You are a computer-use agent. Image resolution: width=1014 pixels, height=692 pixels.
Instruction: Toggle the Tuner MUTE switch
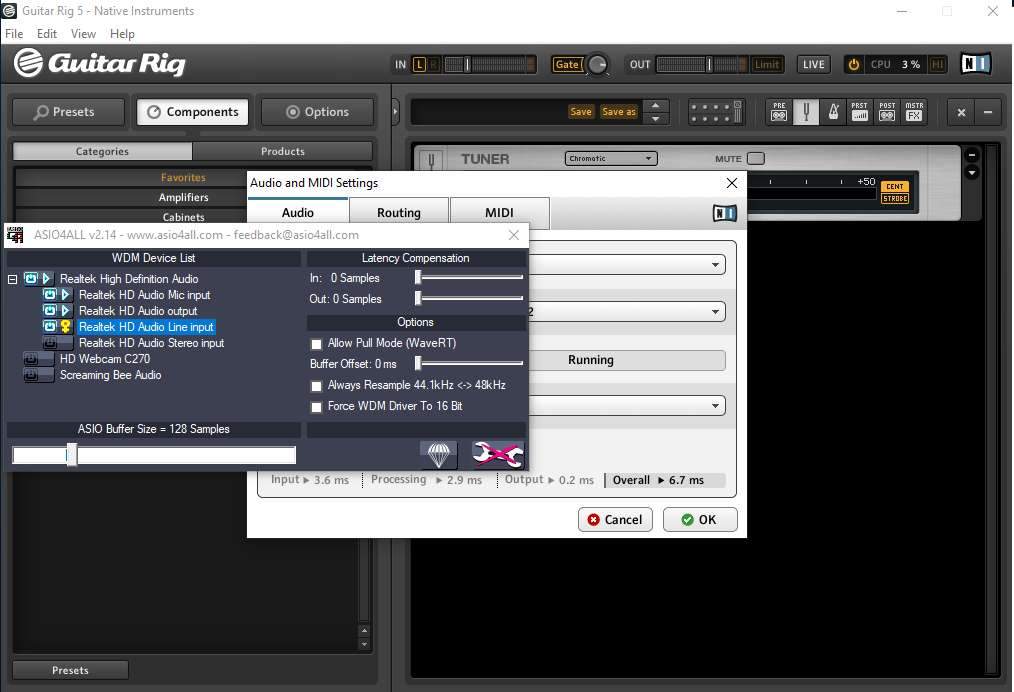coord(755,158)
